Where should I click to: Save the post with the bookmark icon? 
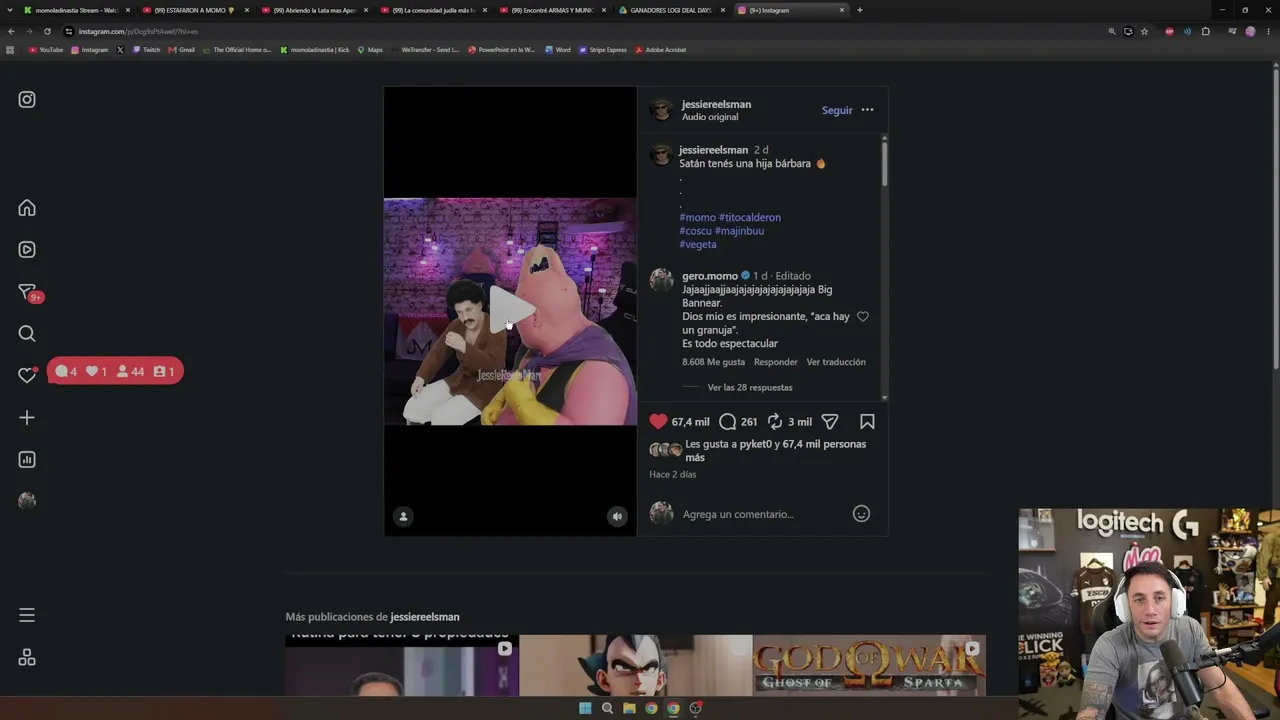coord(867,422)
